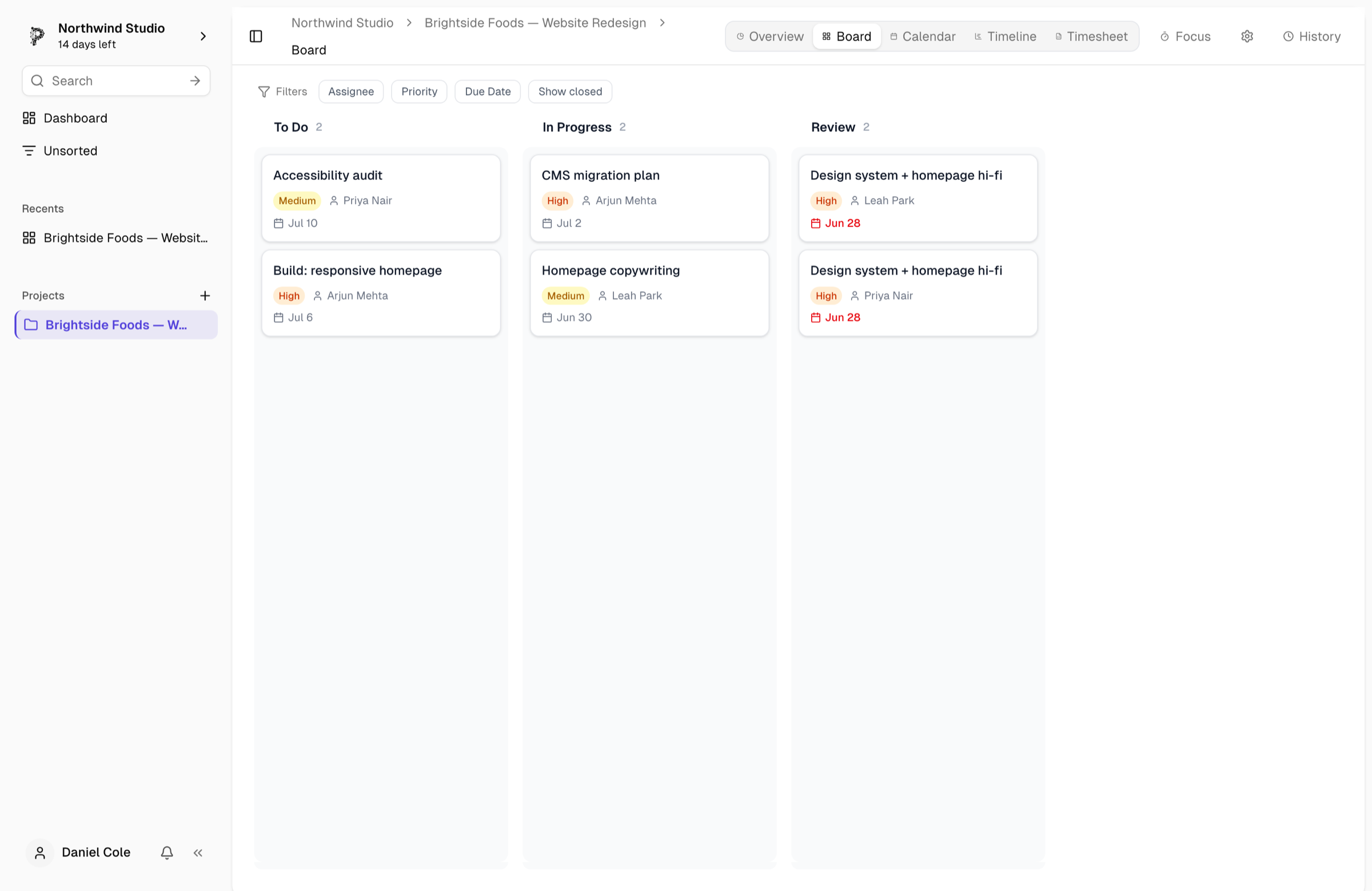Click Arjun Mehta on Build: responsive homepage
Image resolution: width=1372 pixels, height=891 pixels.
click(357, 296)
